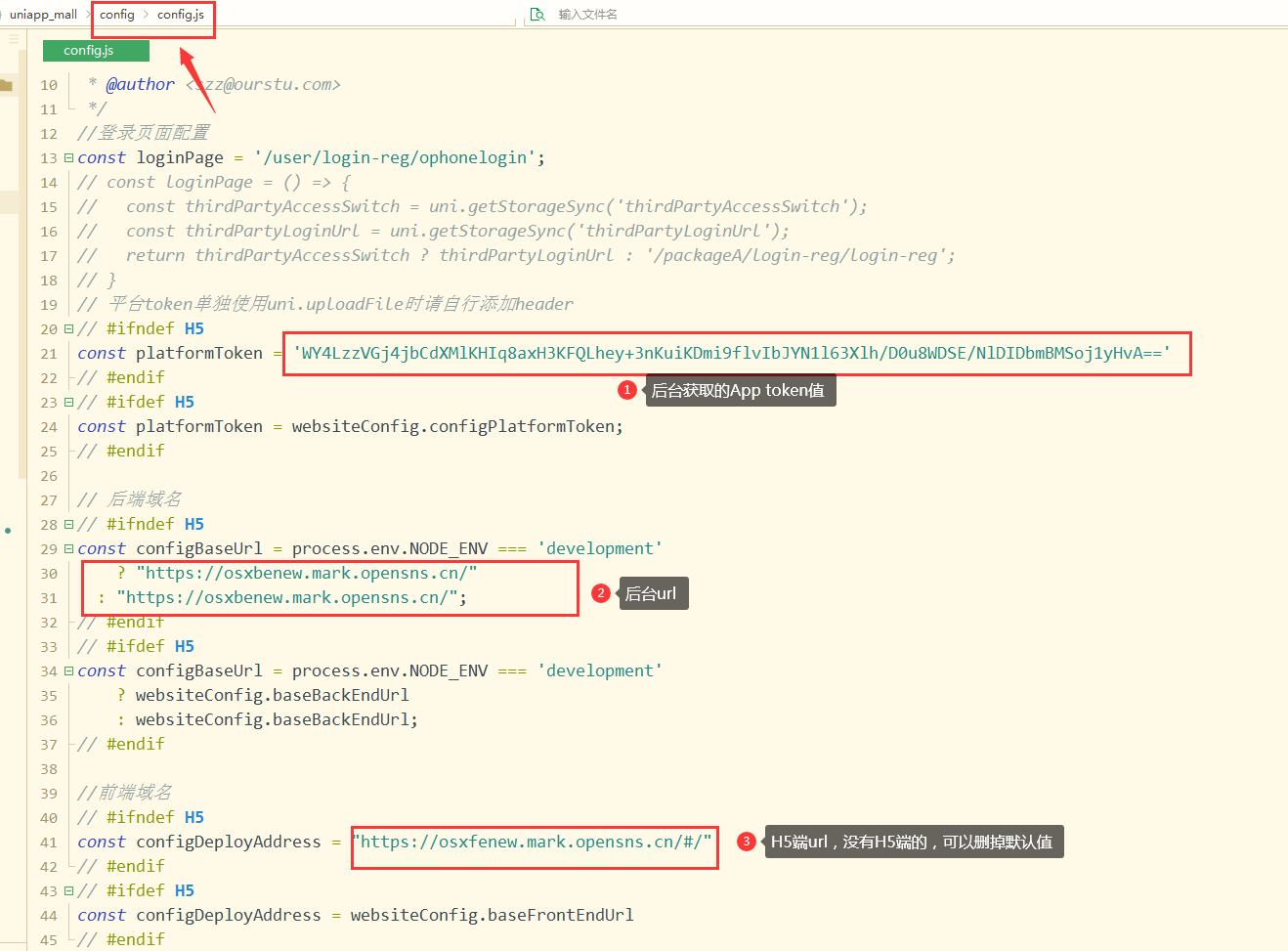The image size is (1288, 951).
Task: Click websiteConfig.baseBackEndUrl on line 35
Action: coord(273,695)
